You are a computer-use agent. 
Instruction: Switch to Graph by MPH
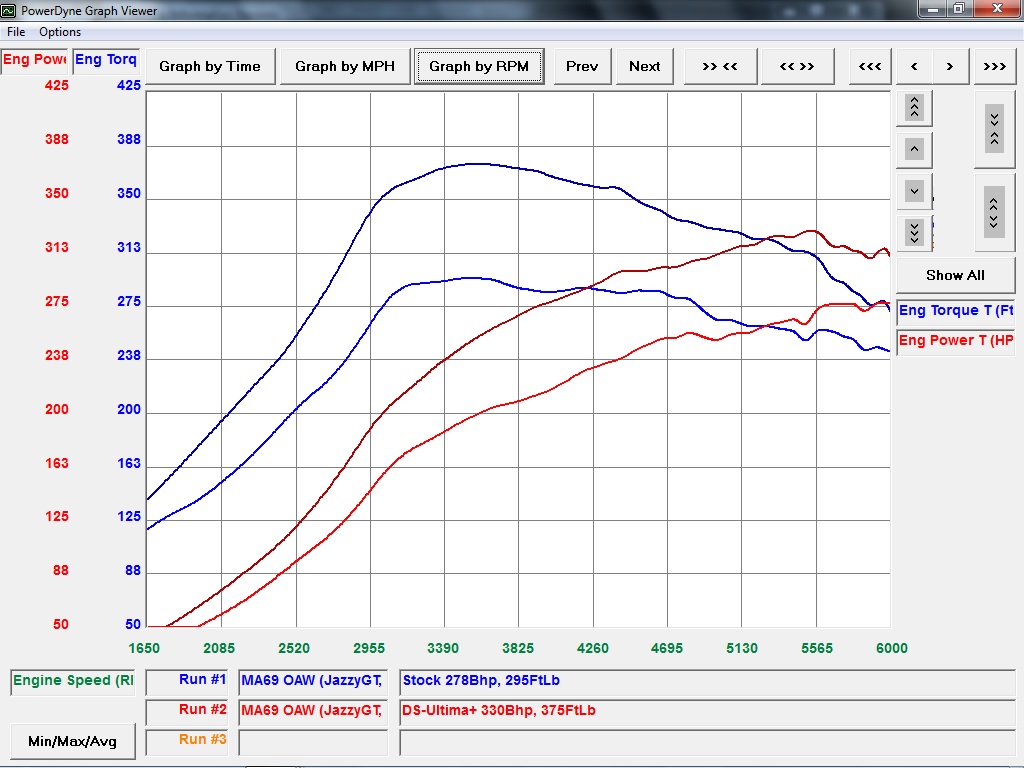(345, 66)
